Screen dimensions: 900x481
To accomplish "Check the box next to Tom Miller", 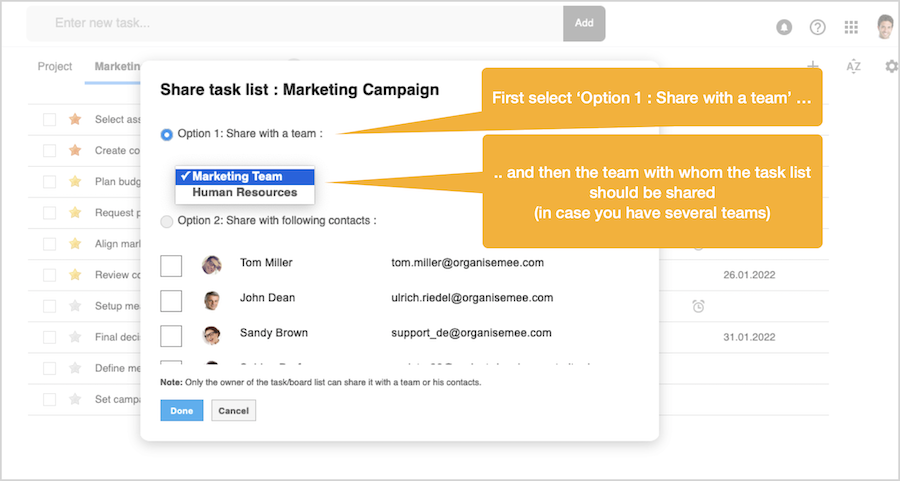I will pos(171,265).
